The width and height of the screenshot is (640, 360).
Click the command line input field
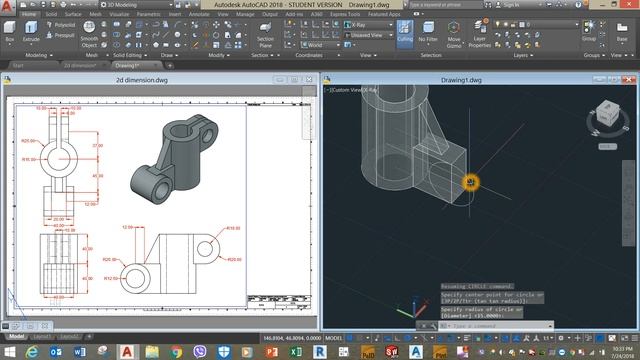[x=496, y=326]
